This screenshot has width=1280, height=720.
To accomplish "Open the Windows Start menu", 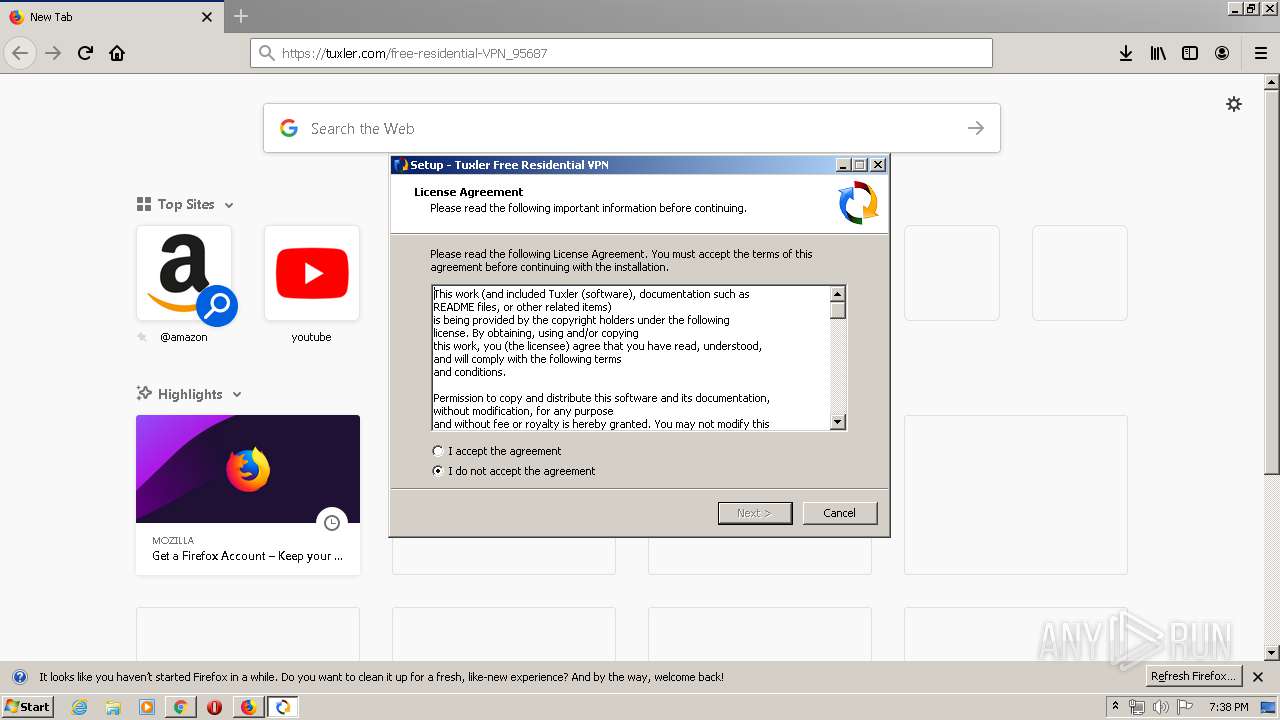I will (x=28, y=707).
